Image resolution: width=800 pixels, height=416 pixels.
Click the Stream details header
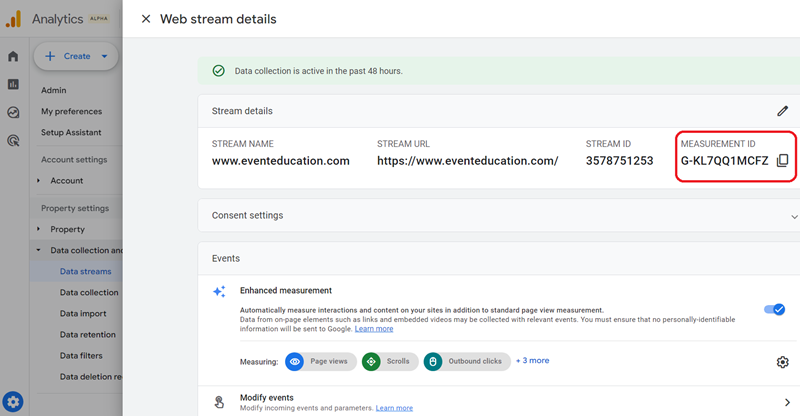242,111
